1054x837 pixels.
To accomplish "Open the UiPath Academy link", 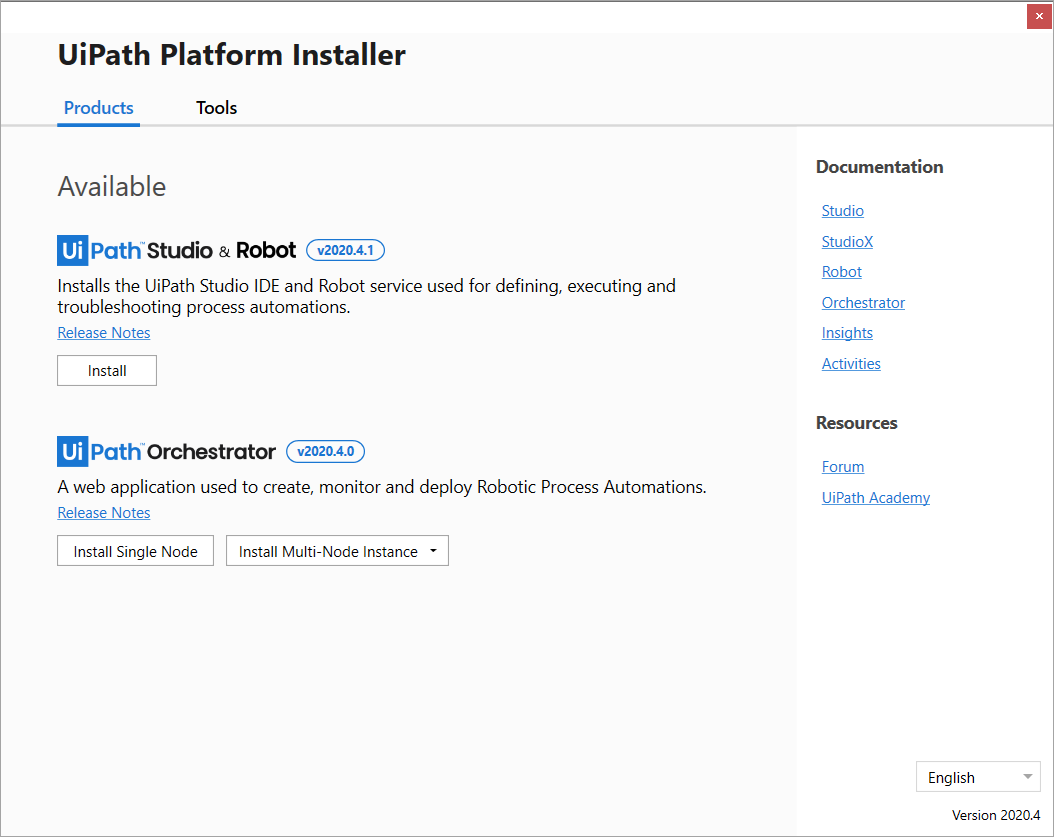I will (x=875, y=498).
